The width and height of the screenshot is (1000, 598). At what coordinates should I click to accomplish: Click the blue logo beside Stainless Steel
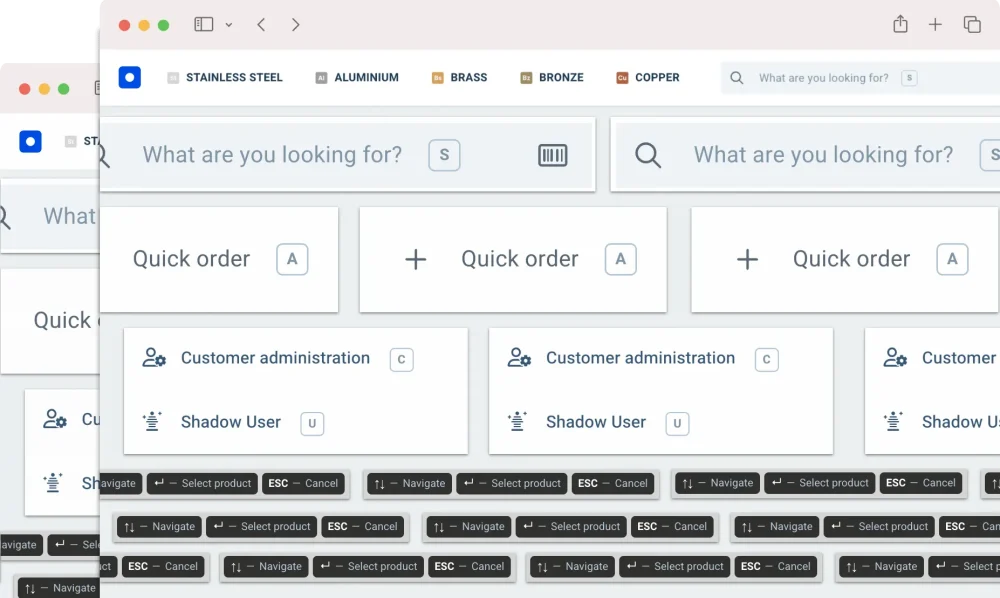pos(129,77)
